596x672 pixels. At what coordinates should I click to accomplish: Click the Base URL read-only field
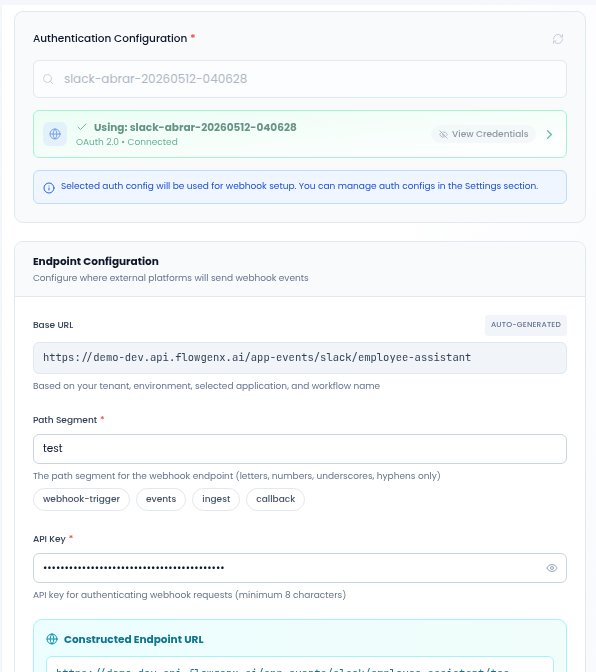click(x=300, y=358)
